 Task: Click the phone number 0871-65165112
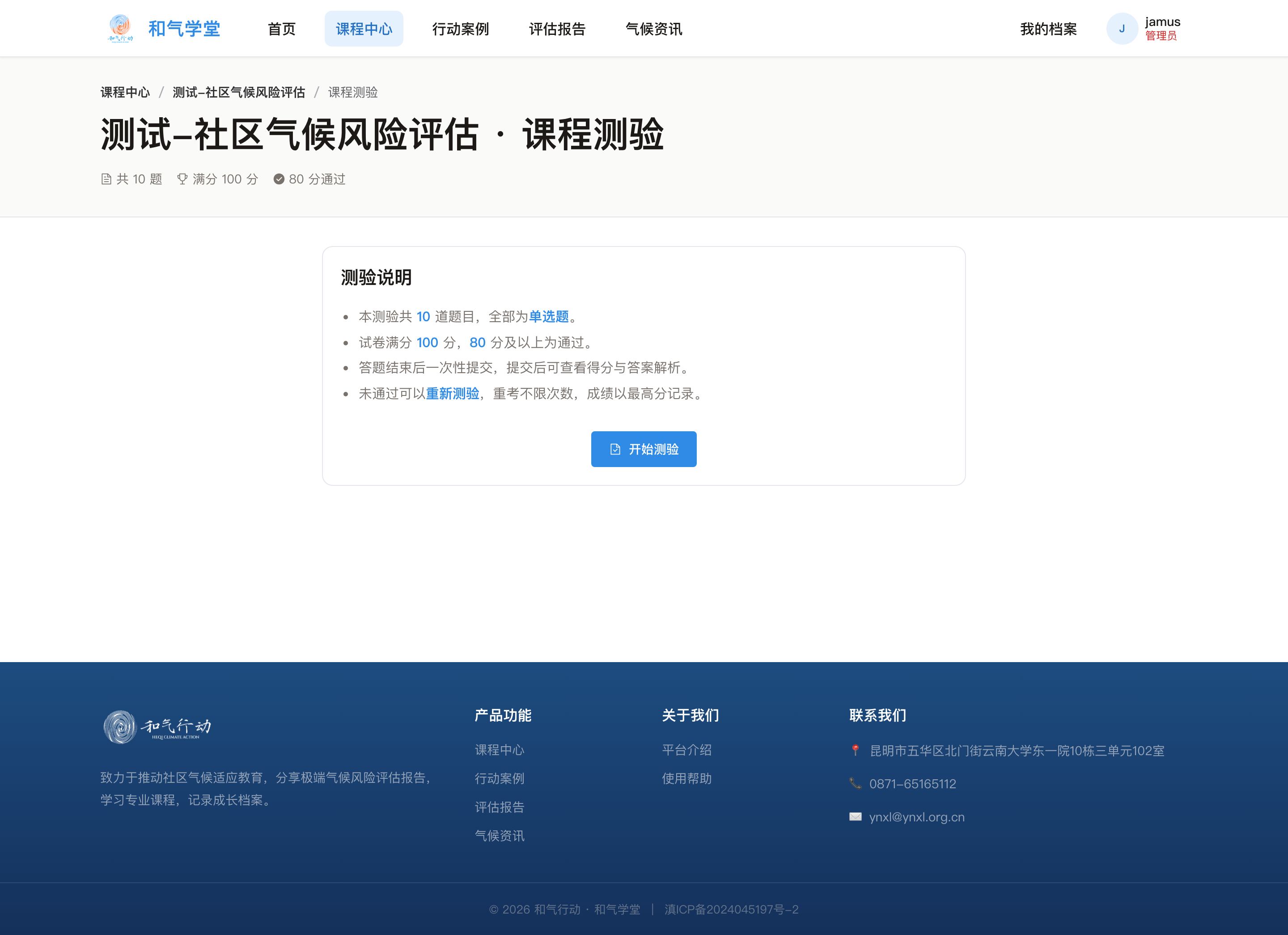913,784
